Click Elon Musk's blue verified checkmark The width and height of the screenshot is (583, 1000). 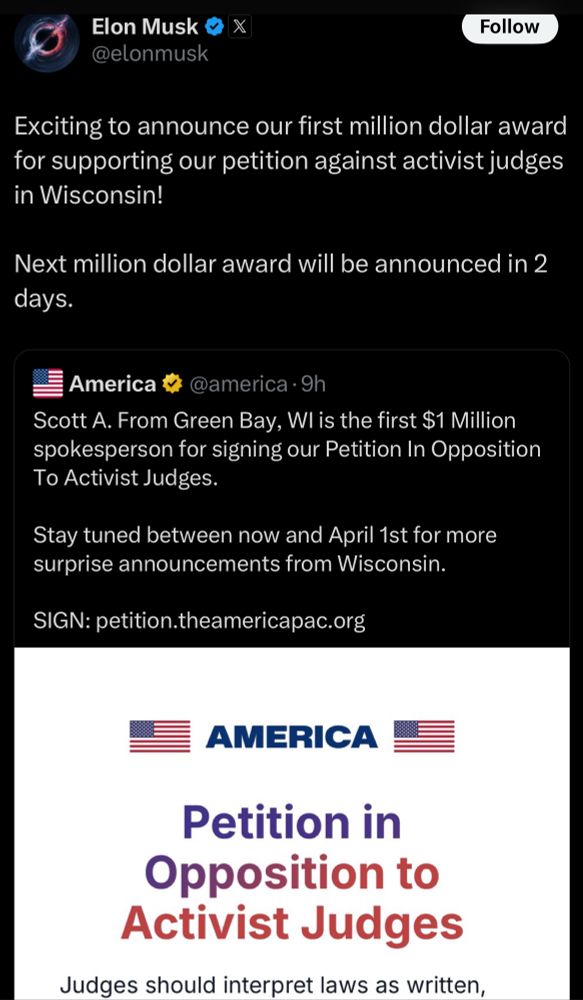214,26
